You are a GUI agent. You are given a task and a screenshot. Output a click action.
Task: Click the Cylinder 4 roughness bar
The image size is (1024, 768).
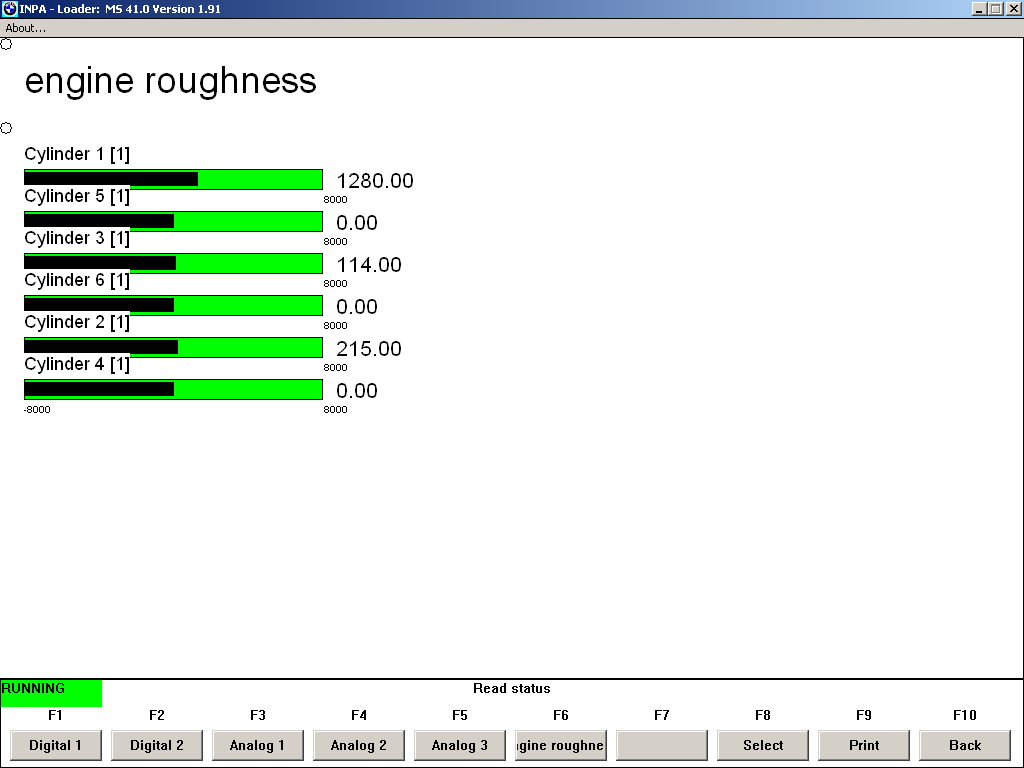point(173,389)
